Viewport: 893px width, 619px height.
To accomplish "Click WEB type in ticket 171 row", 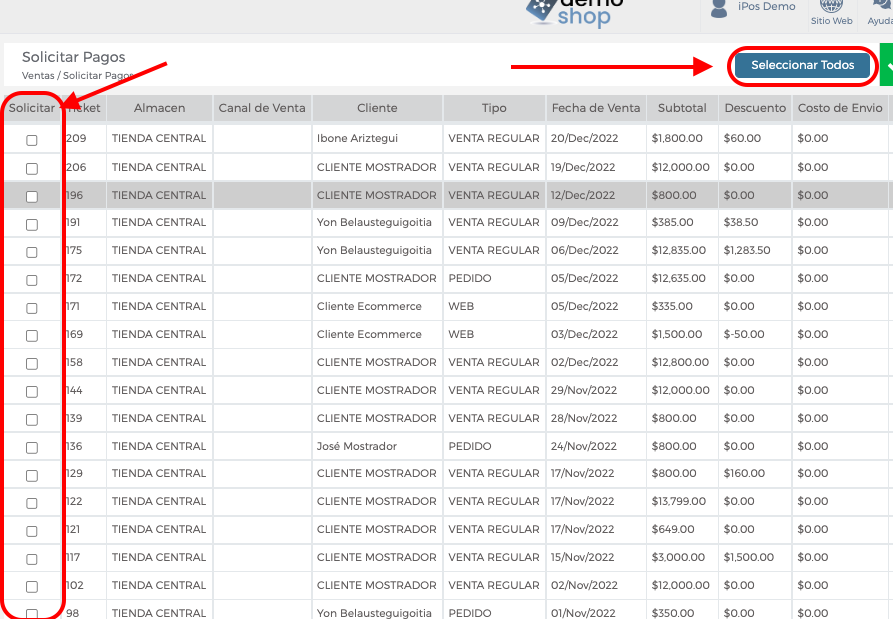I will click(x=461, y=306).
